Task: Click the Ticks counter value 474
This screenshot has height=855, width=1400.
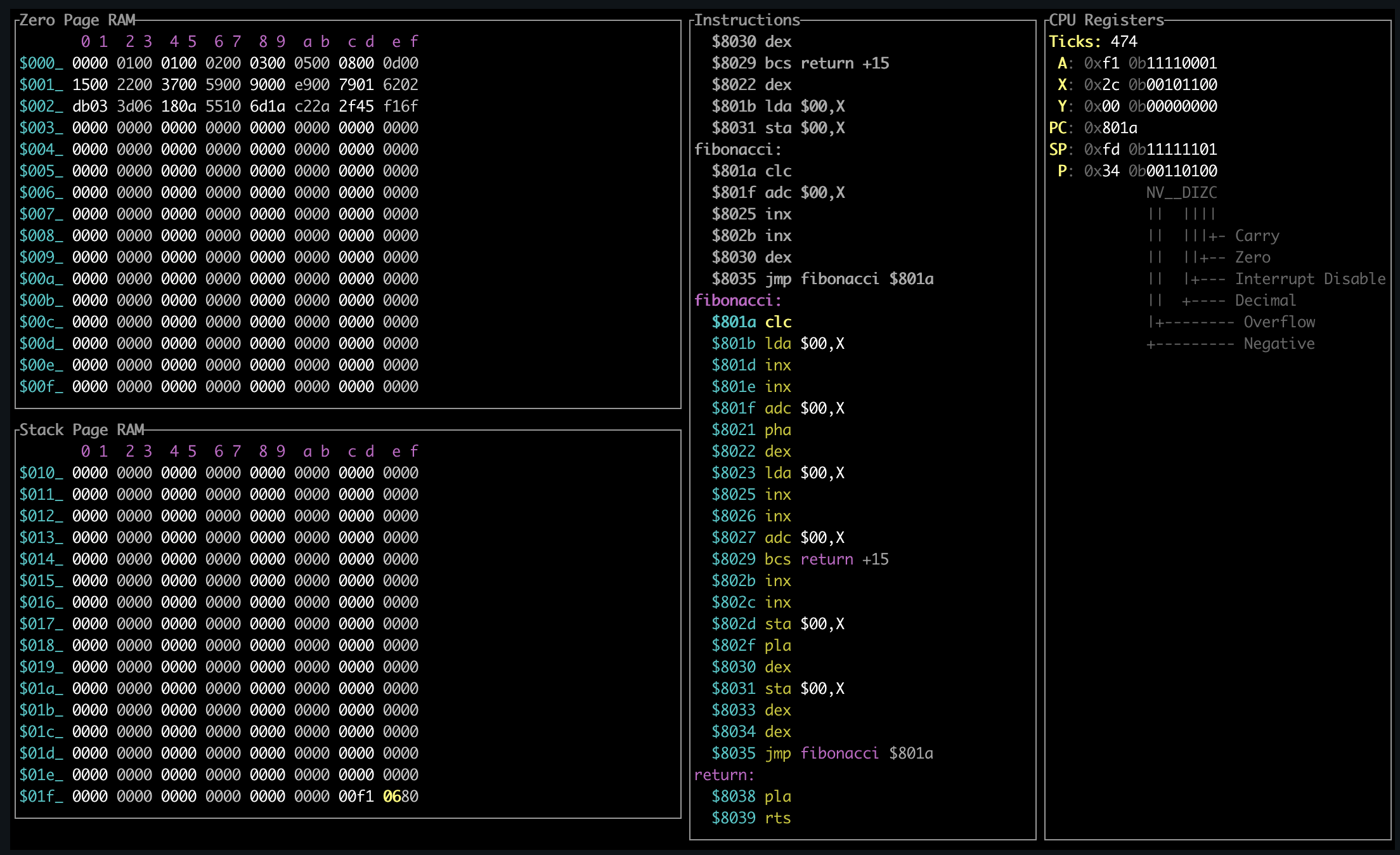Action: 1124,42
